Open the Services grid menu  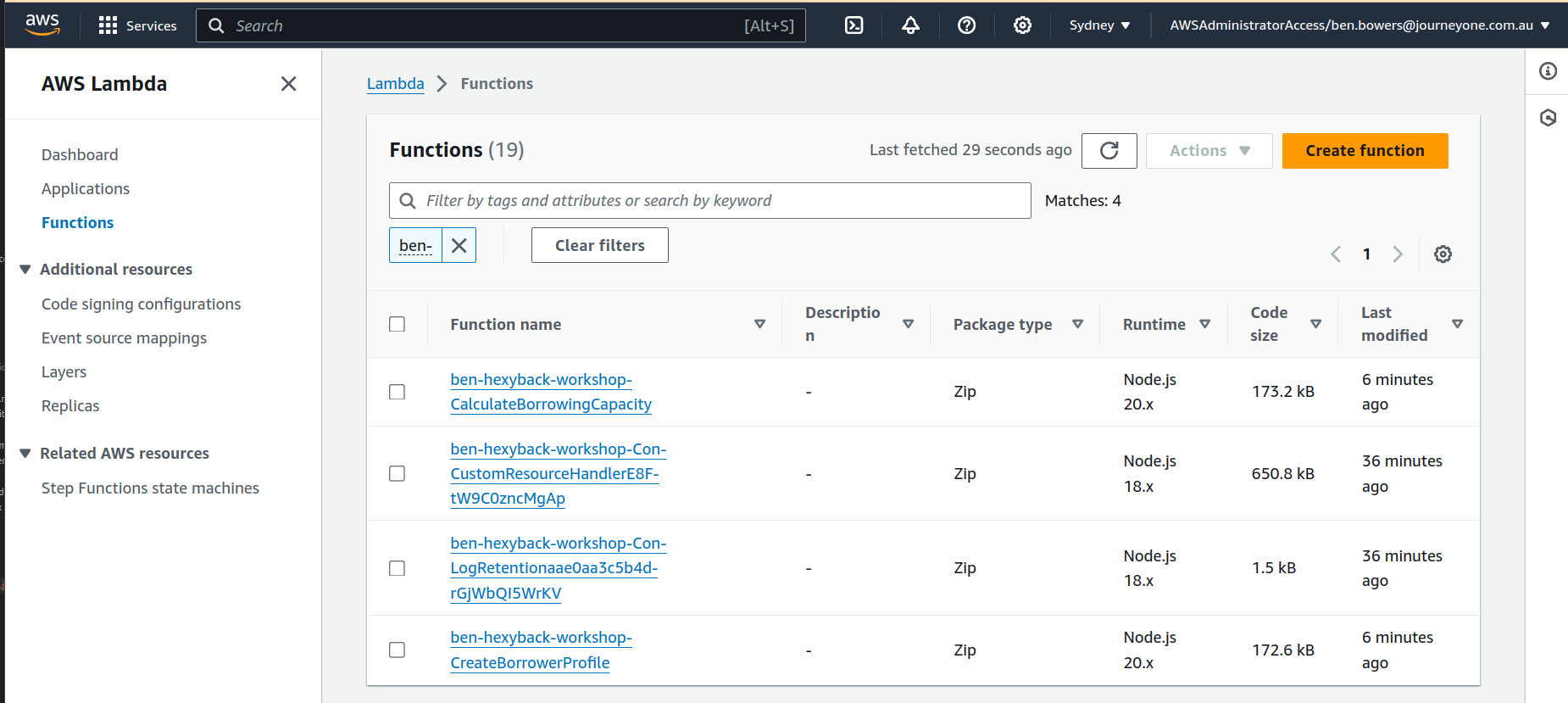tap(137, 25)
